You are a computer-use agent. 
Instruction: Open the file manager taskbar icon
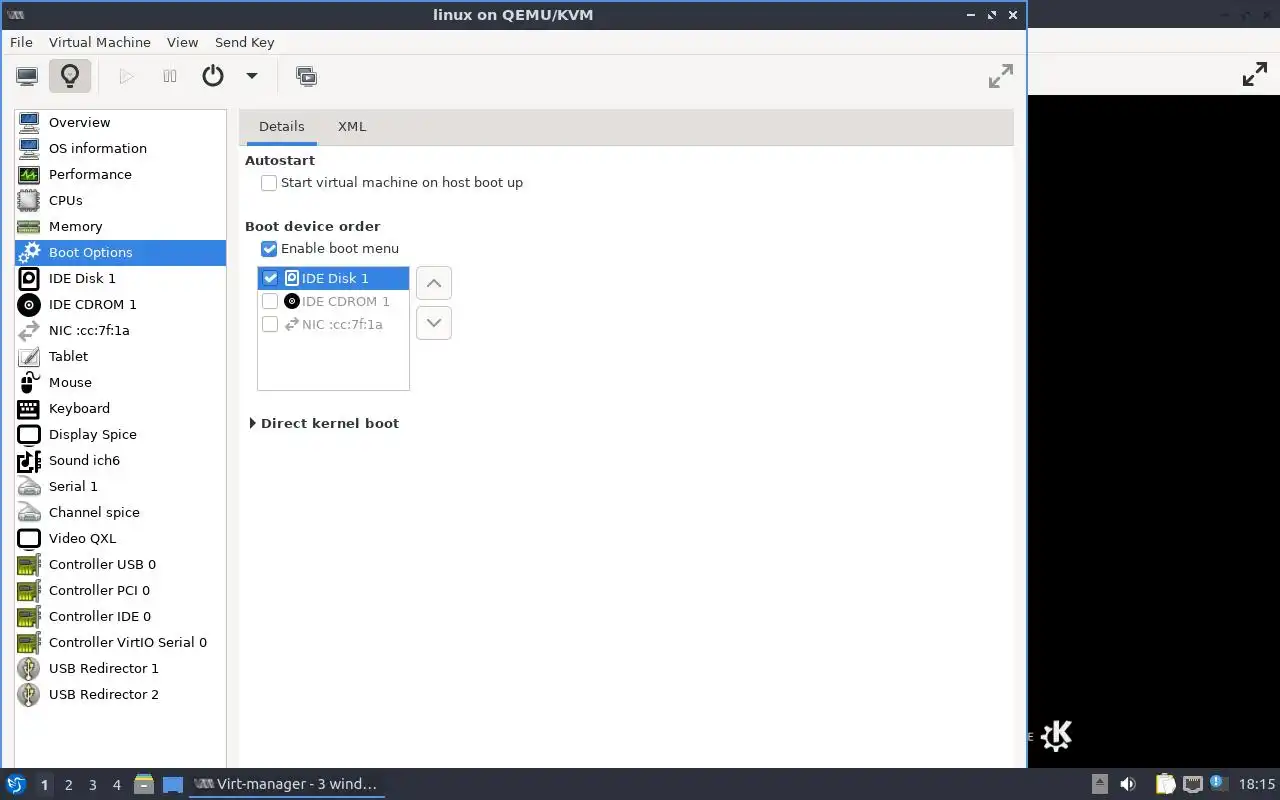[x=144, y=784]
